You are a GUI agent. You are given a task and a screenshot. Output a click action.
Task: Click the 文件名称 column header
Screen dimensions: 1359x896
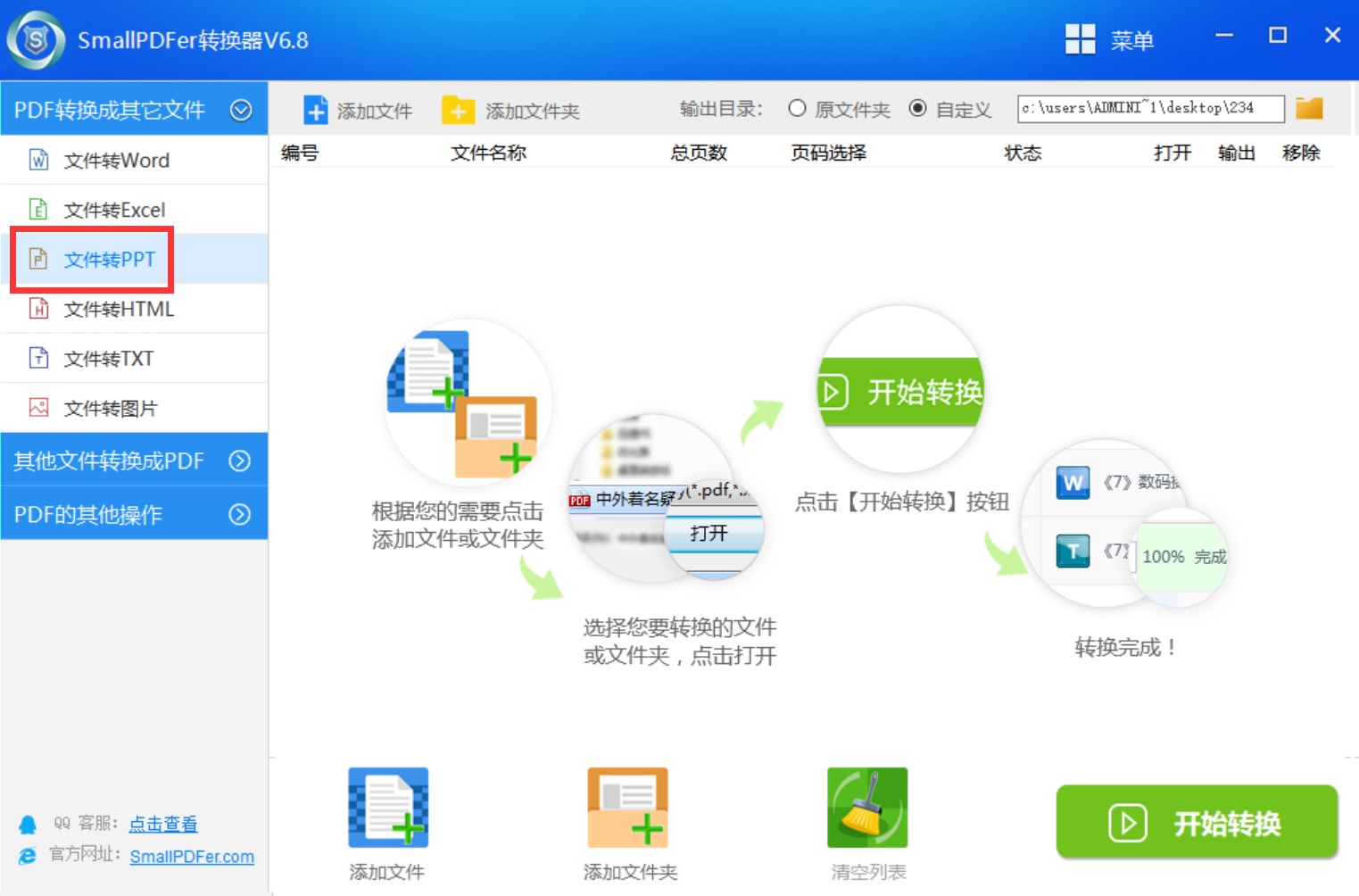click(x=488, y=153)
